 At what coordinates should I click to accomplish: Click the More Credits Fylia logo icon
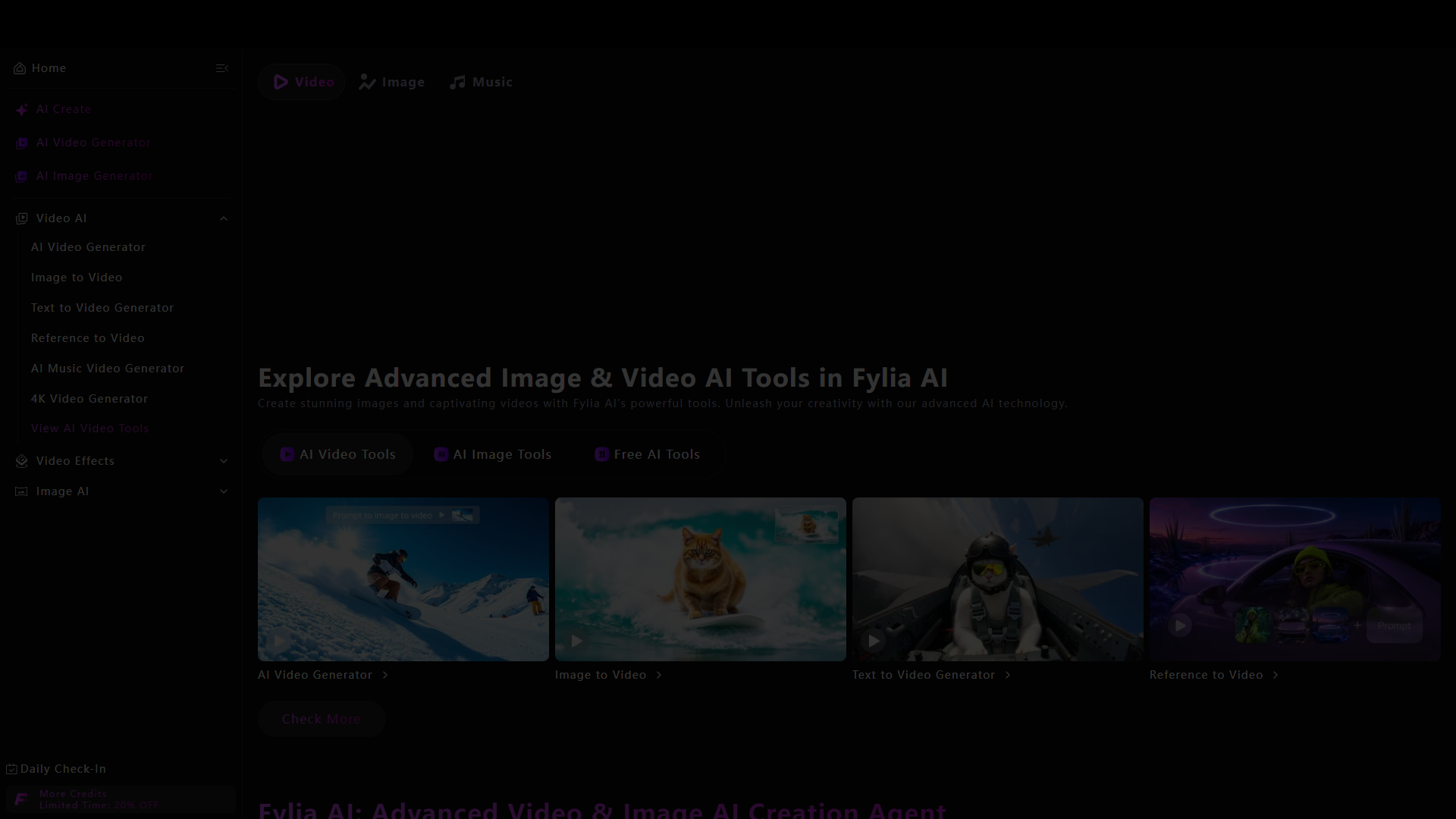(21, 799)
